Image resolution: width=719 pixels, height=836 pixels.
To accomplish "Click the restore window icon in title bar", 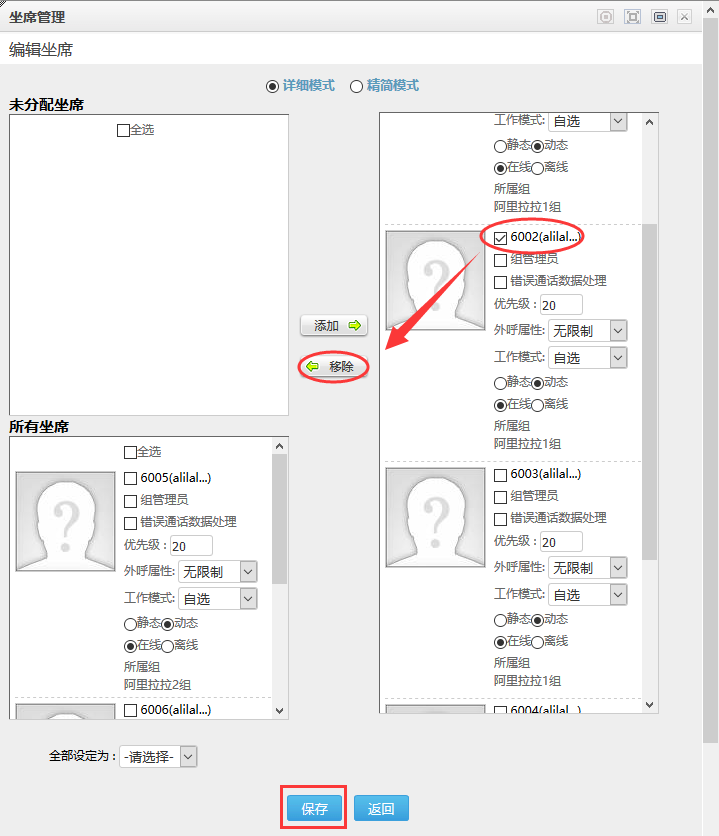I will tap(659, 17).
